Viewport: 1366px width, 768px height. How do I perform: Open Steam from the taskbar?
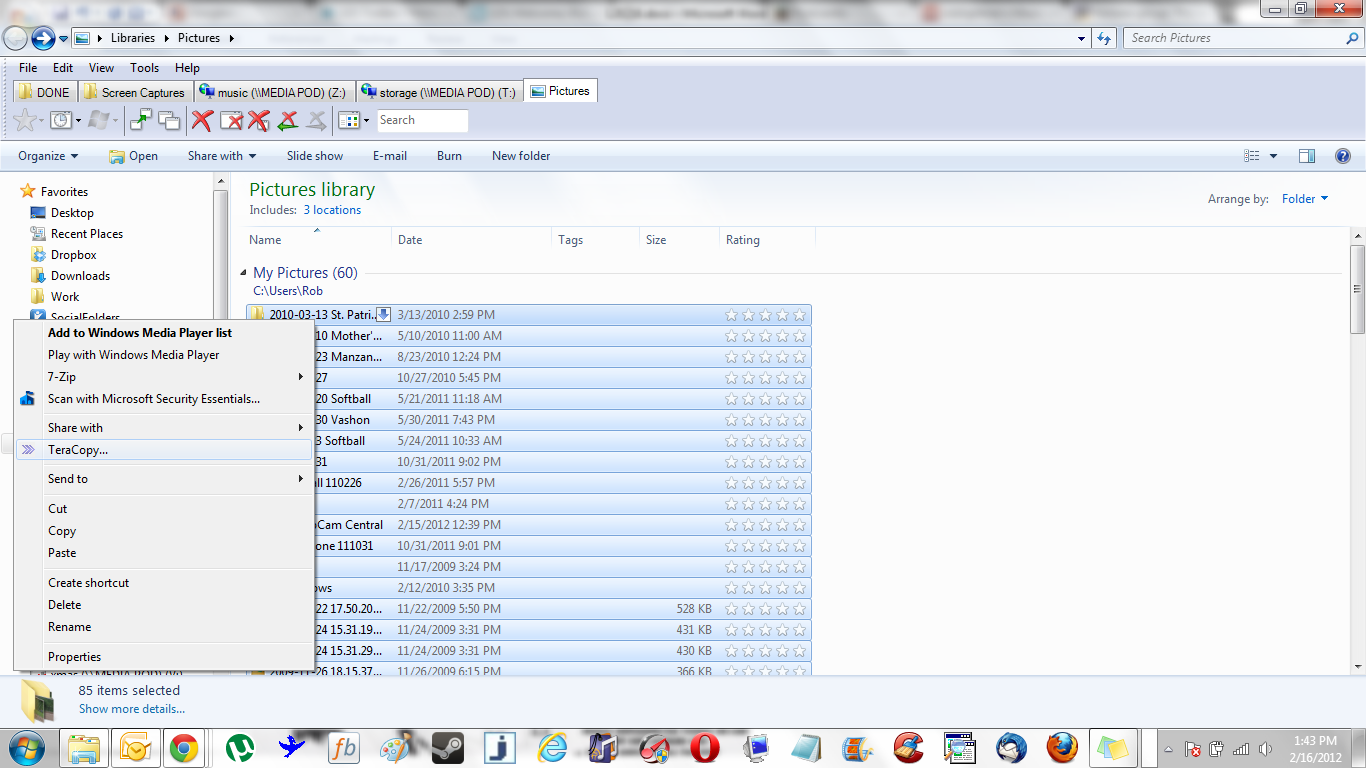point(446,747)
